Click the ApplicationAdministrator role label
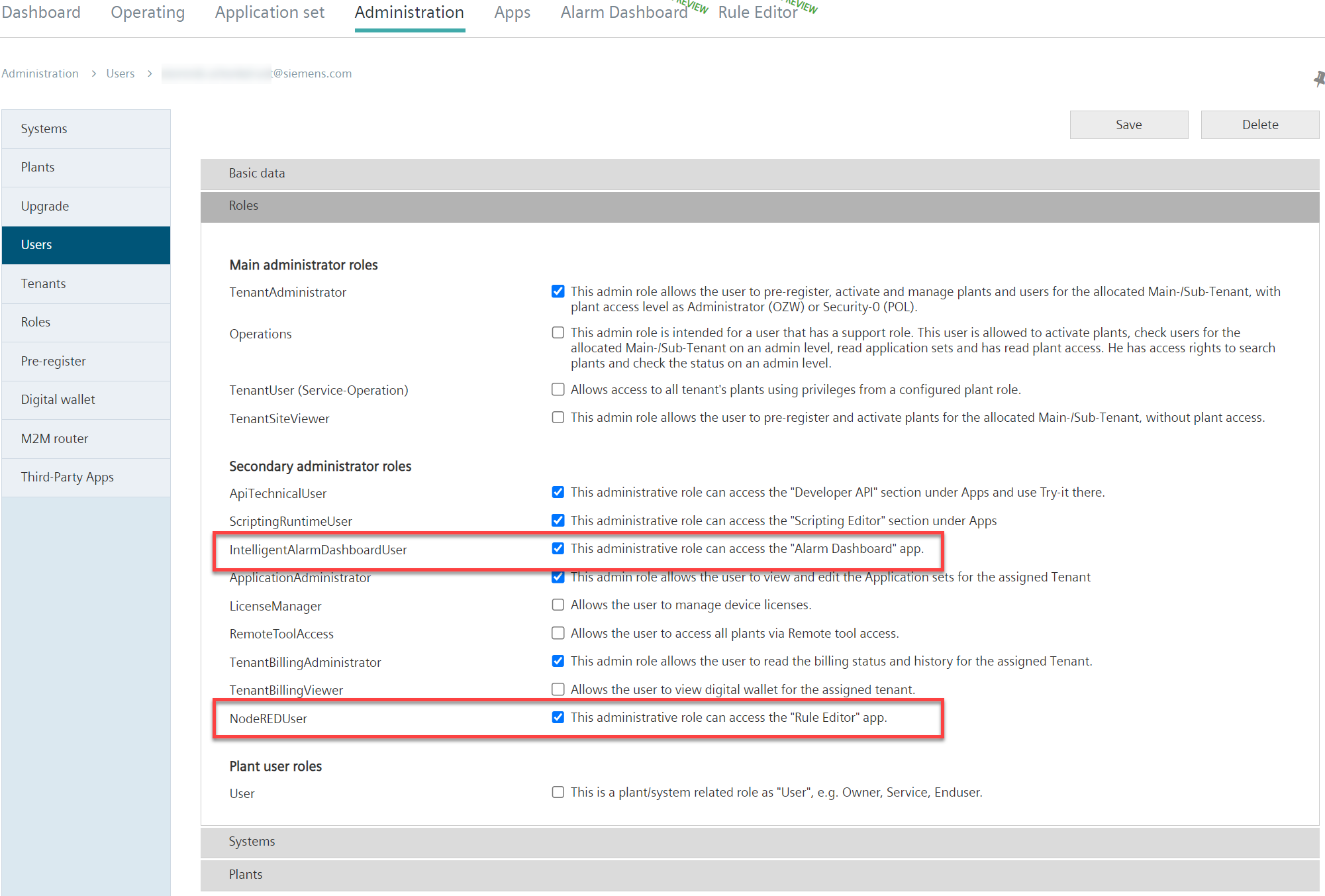The width and height of the screenshot is (1325, 896). pos(300,577)
